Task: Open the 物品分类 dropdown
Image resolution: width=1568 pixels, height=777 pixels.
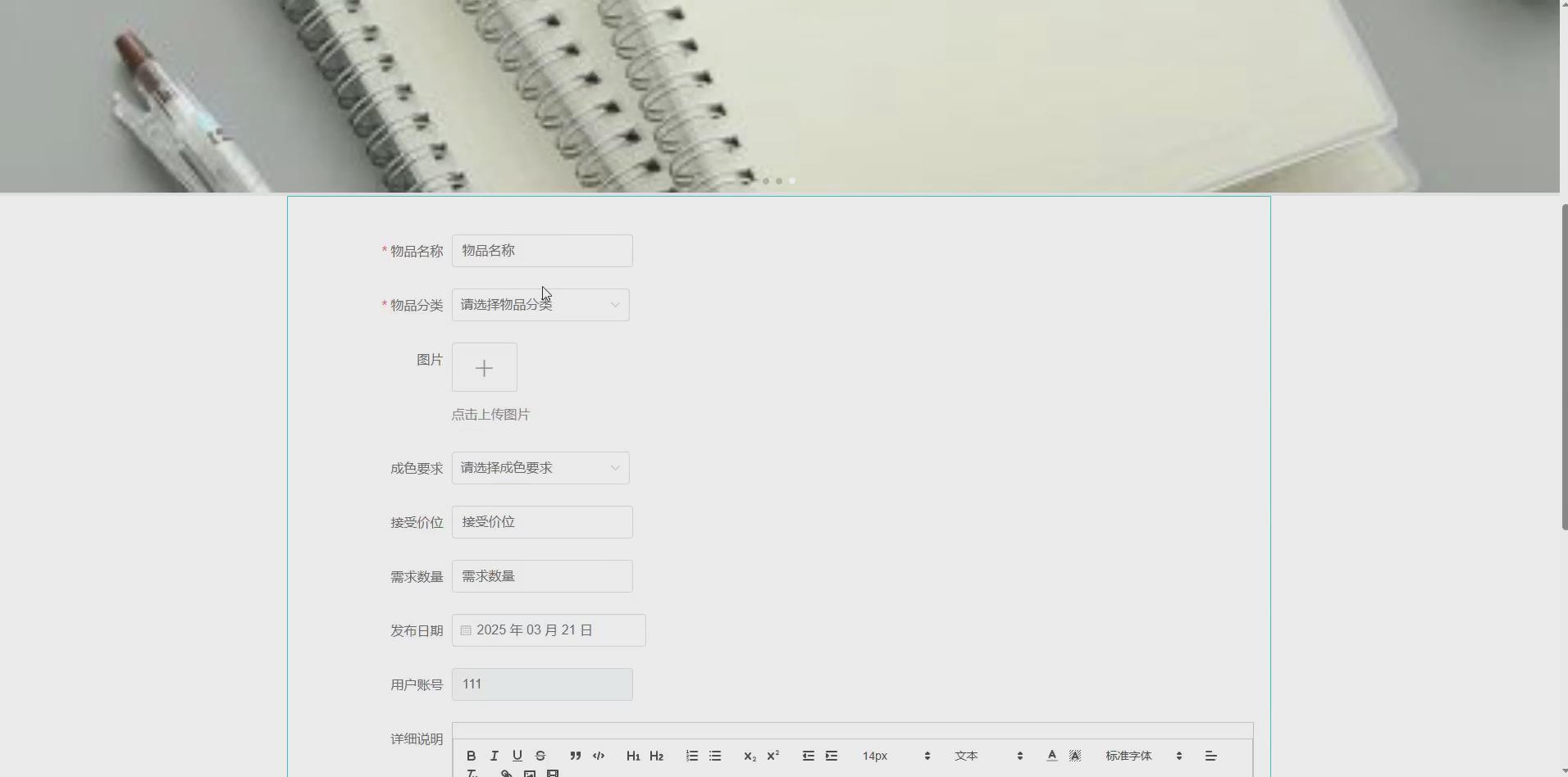Action: pyautogui.click(x=540, y=304)
